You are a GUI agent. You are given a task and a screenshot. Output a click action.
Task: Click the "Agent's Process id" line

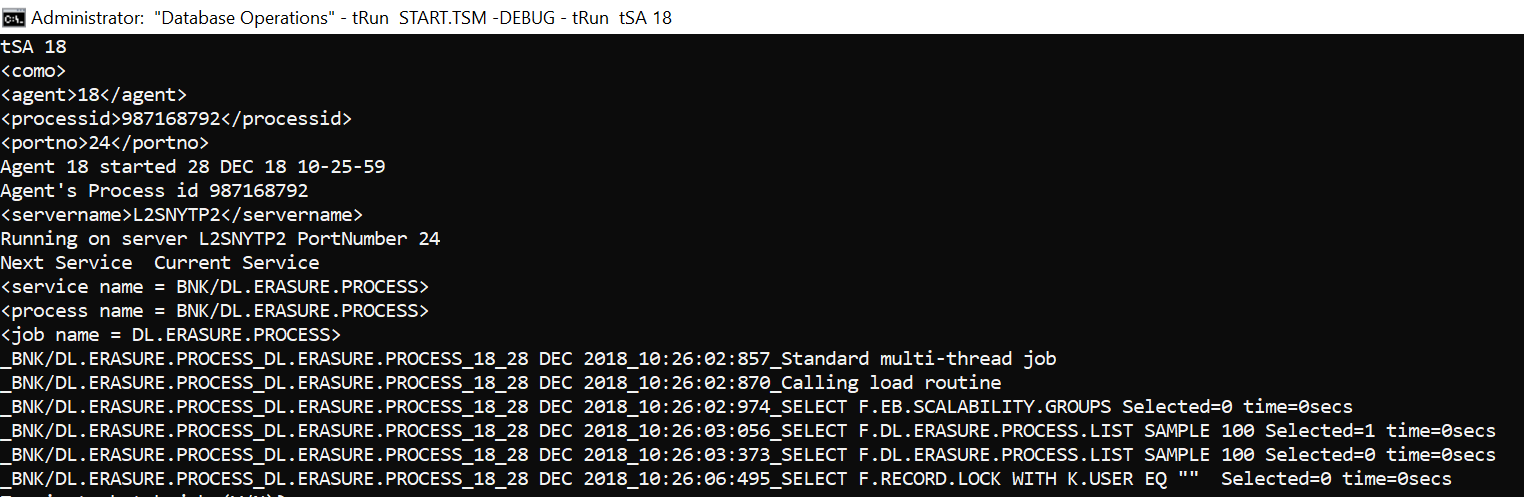click(154, 191)
